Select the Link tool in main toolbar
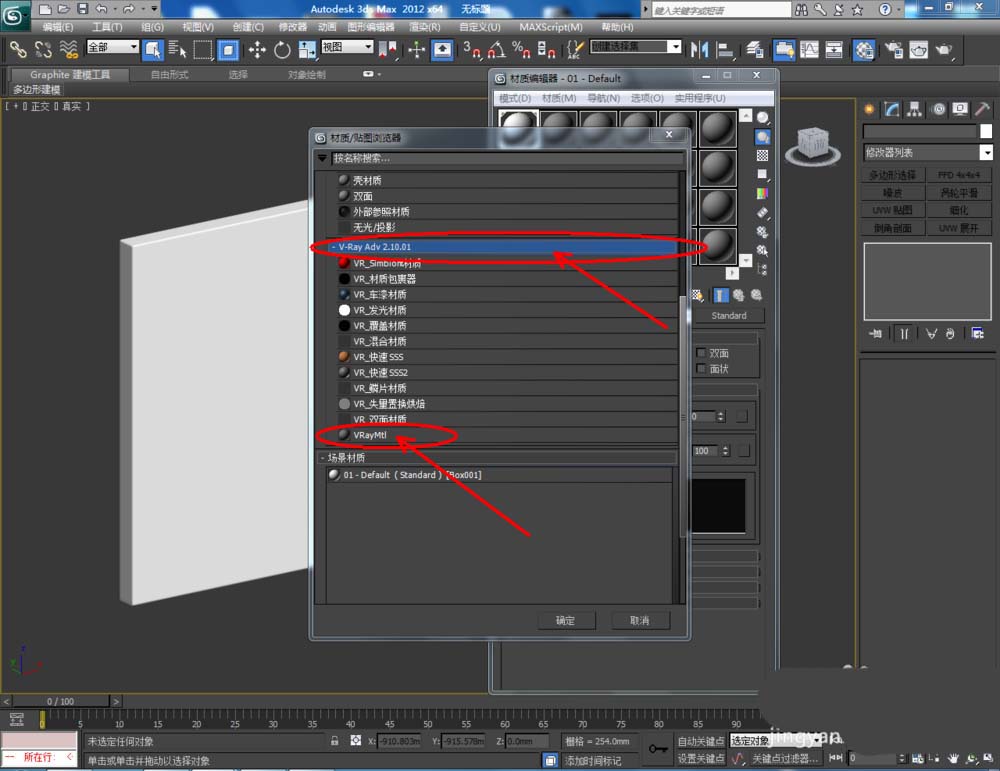The height and width of the screenshot is (771, 1000). point(18,50)
